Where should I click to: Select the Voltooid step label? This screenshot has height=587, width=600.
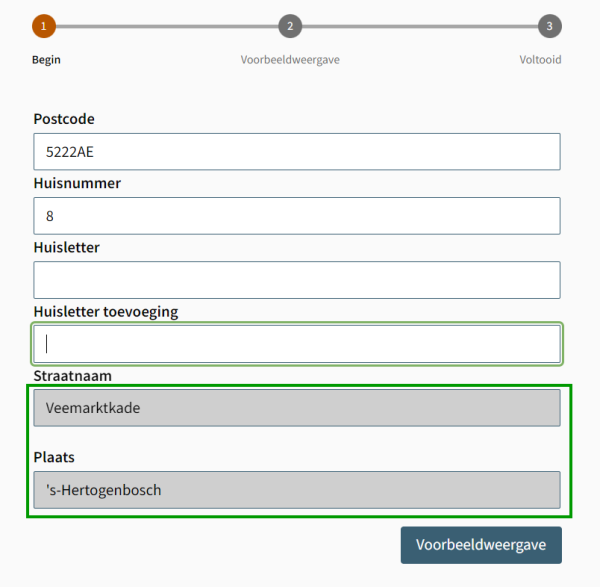(540, 60)
